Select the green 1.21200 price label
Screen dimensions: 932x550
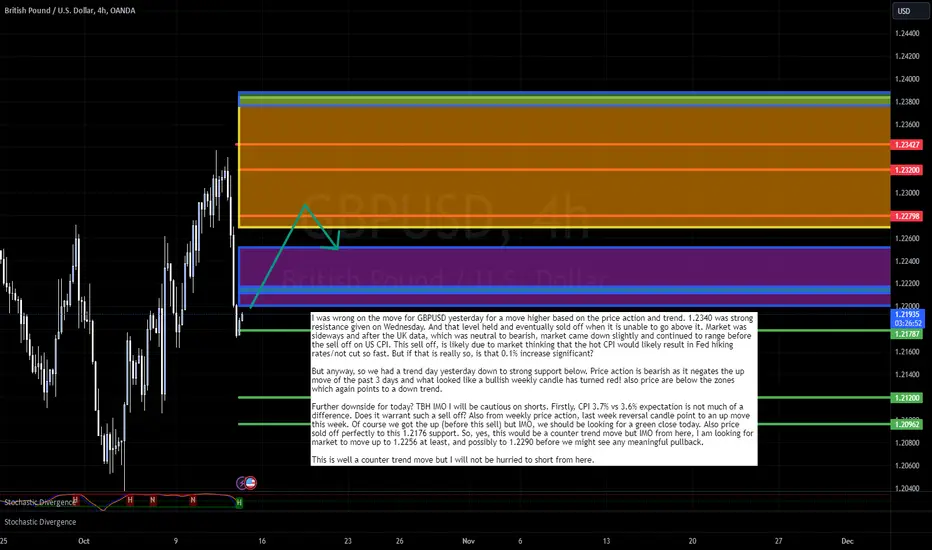coord(907,398)
